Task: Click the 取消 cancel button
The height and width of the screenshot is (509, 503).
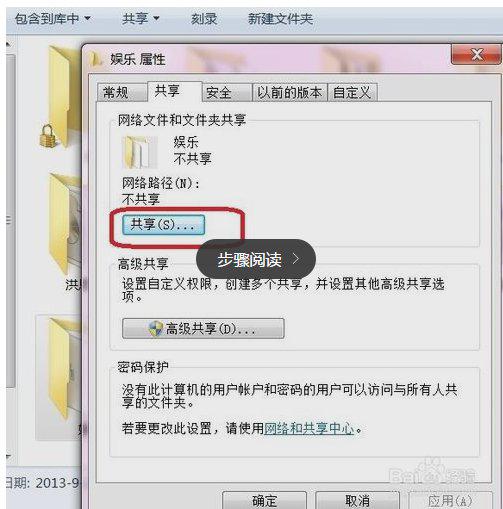Action: point(357,500)
